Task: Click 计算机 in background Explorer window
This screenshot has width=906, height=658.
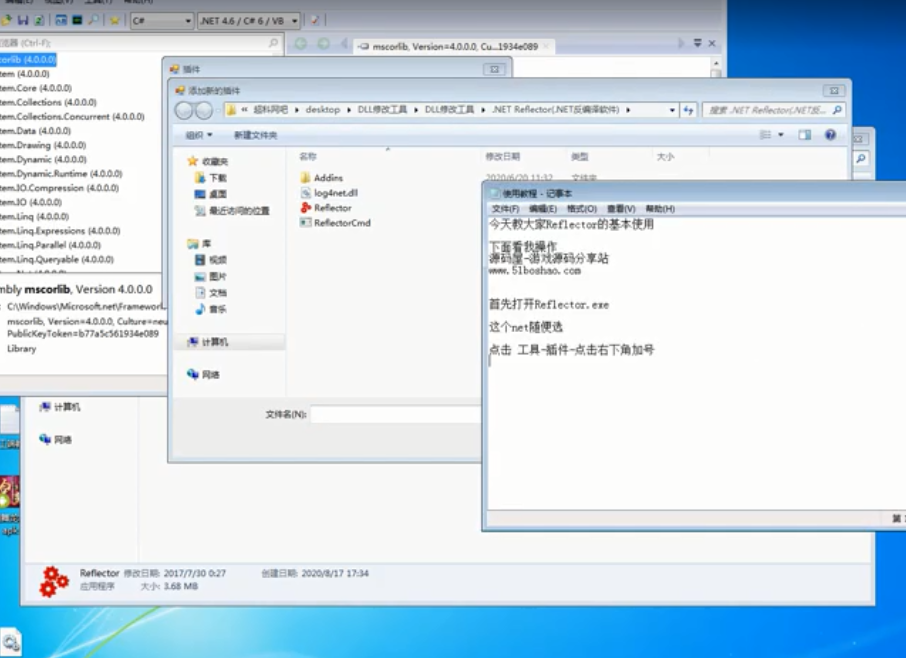Action: tap(60, 407)
